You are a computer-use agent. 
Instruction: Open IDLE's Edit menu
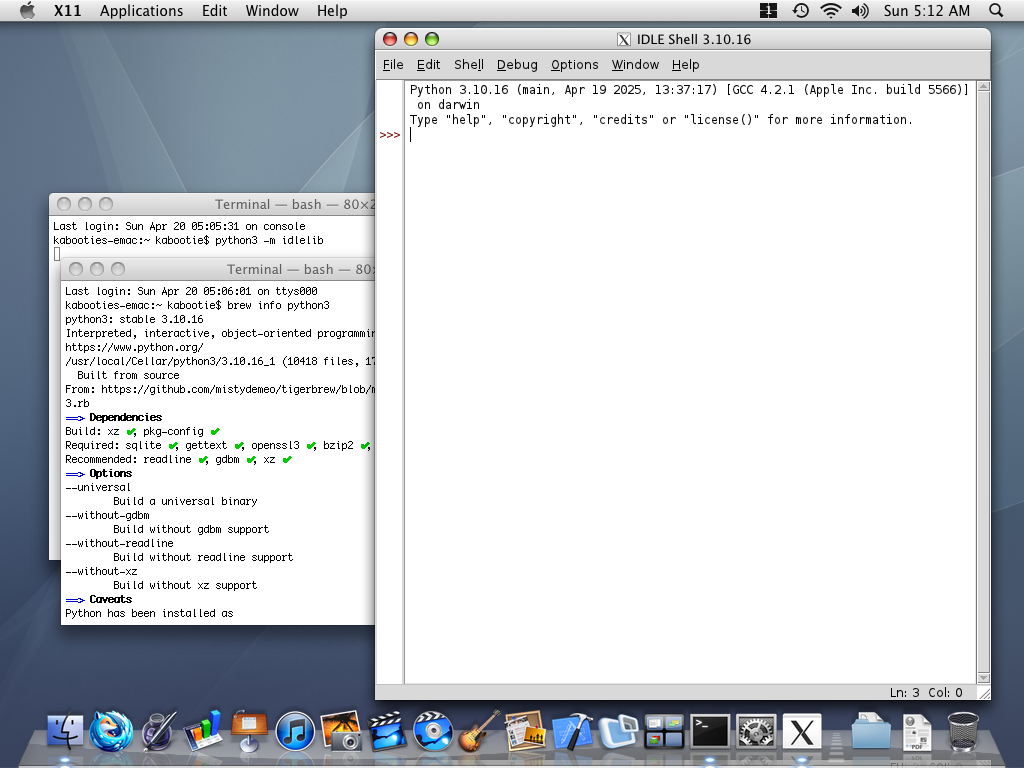tap(428, 65)
